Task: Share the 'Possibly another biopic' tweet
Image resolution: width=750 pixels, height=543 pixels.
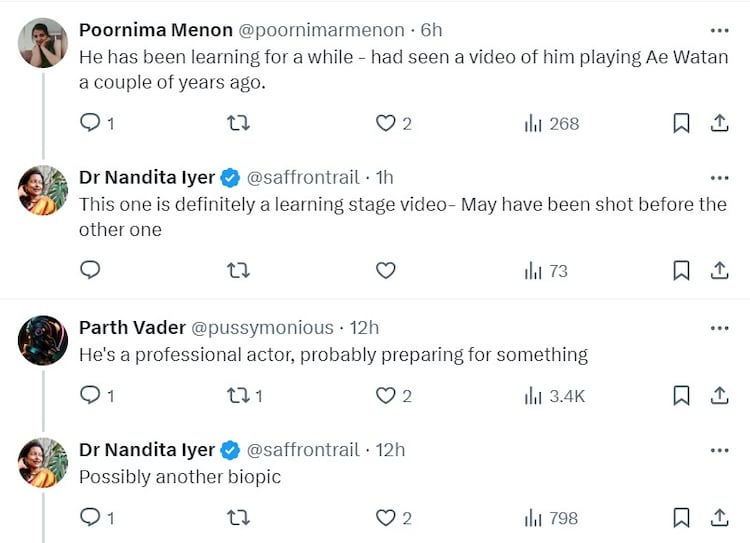Action: 719,518
